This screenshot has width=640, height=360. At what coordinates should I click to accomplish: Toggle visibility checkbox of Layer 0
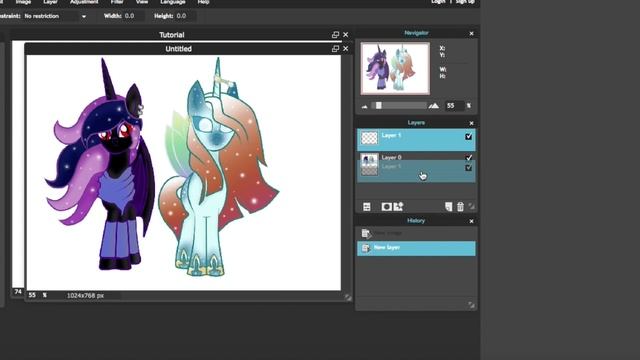469,158
